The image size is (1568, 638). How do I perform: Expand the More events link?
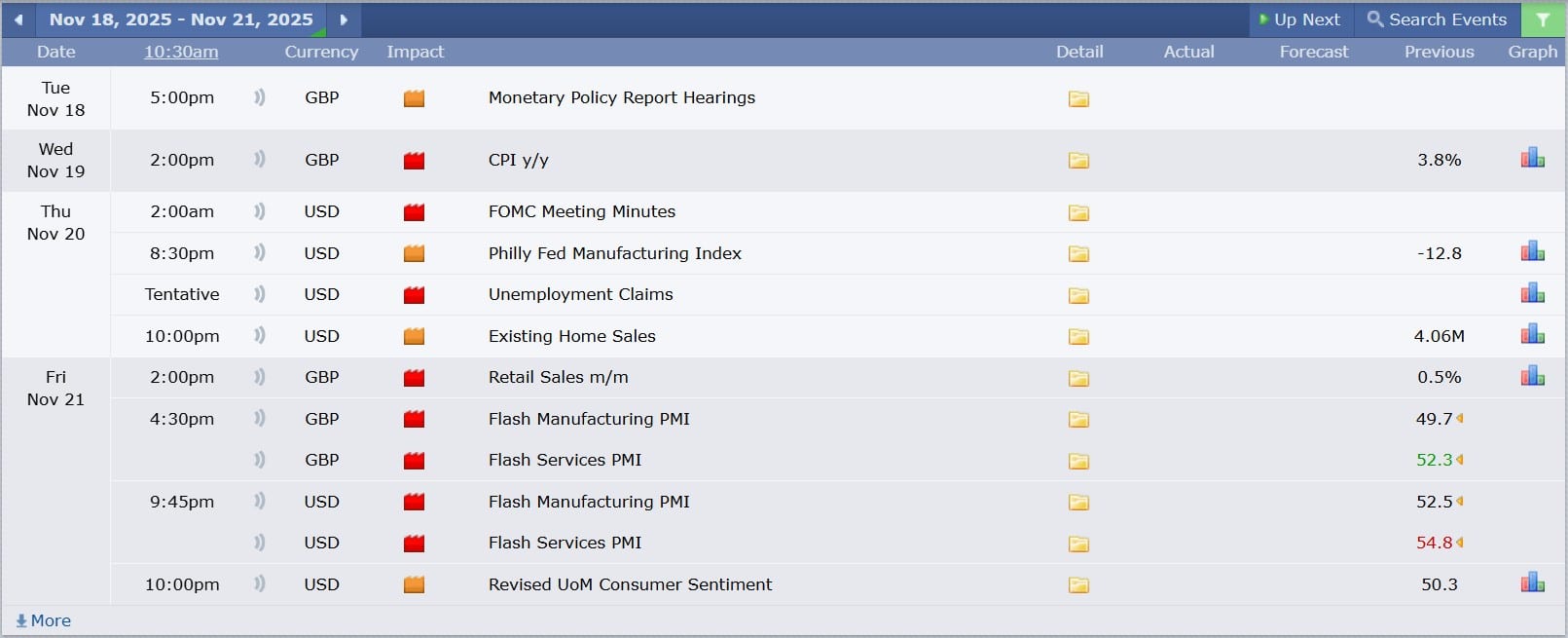click(x=44, y=620)
